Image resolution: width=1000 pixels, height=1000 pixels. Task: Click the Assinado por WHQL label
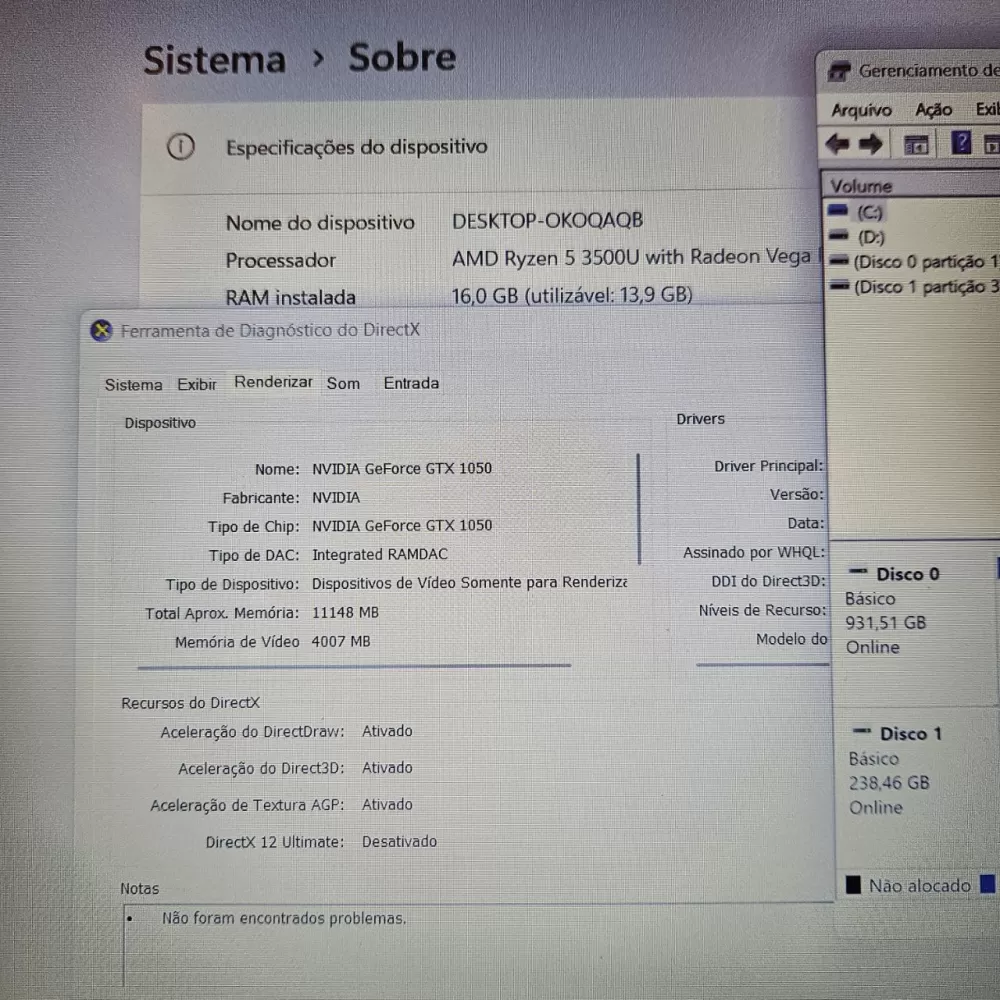point(754,552)
